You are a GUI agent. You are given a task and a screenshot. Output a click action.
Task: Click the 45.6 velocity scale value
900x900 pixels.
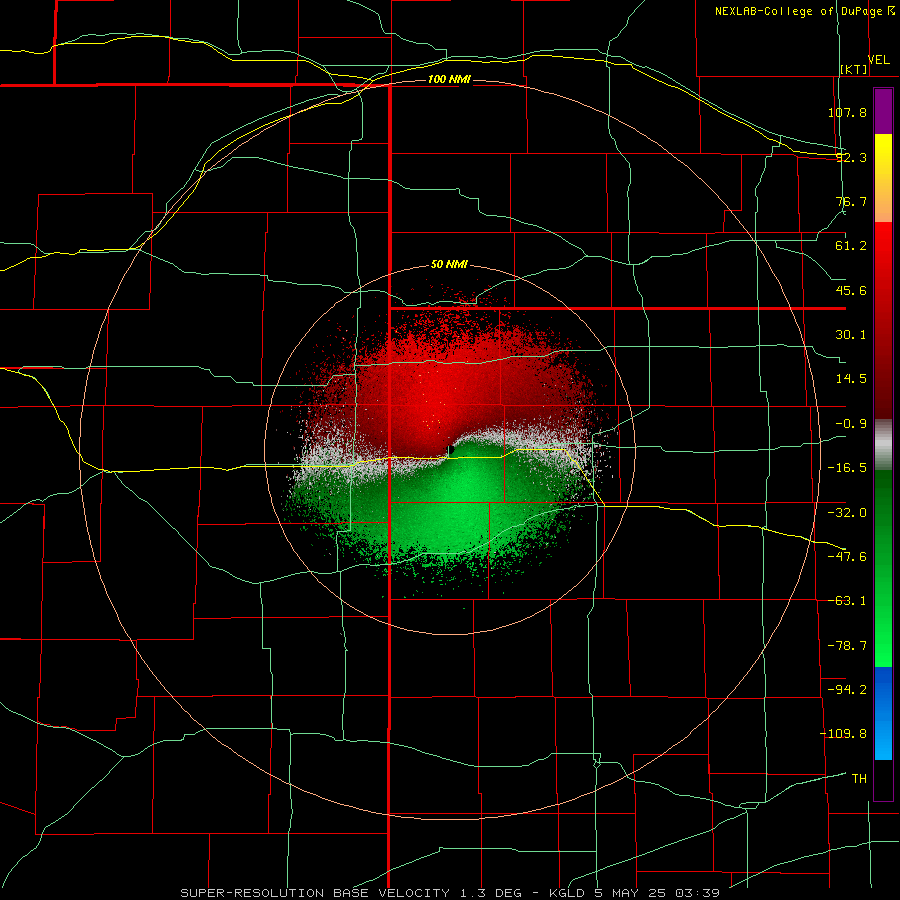point(851,290)
